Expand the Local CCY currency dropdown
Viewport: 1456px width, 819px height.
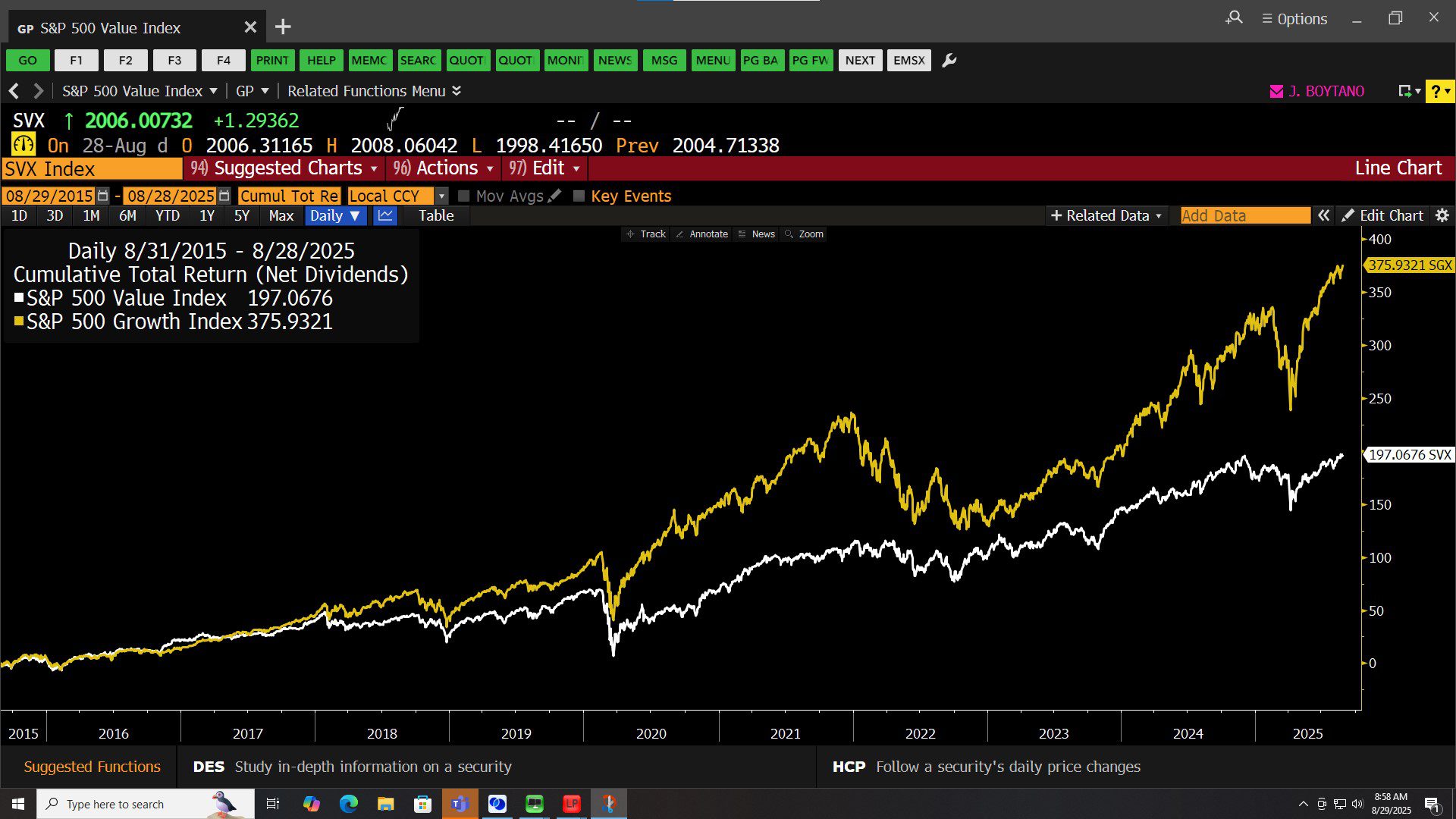441,196
